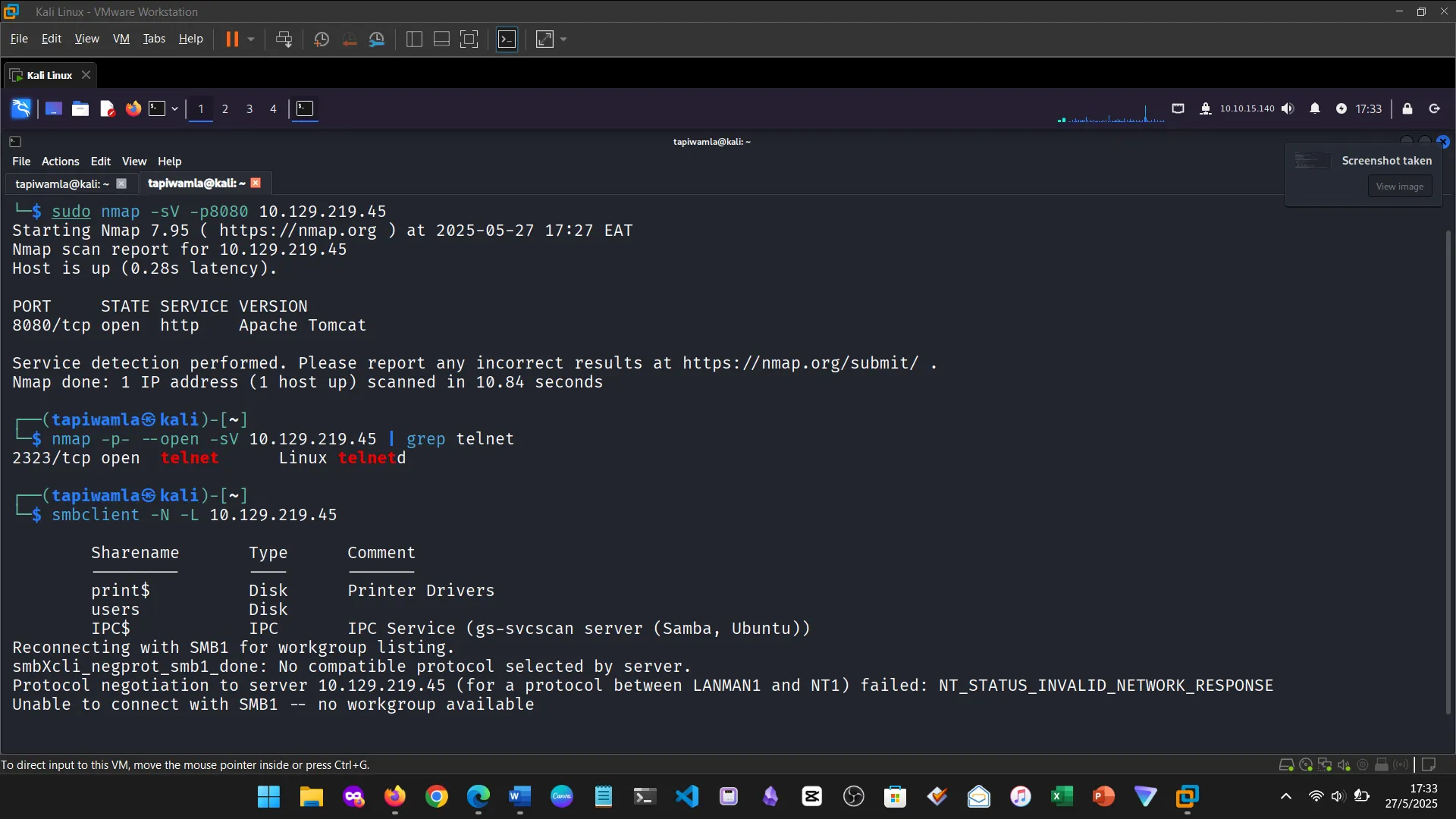Open the Kali applications menu dragon icon
This screenshot has height=819, width=1456.
20,108
